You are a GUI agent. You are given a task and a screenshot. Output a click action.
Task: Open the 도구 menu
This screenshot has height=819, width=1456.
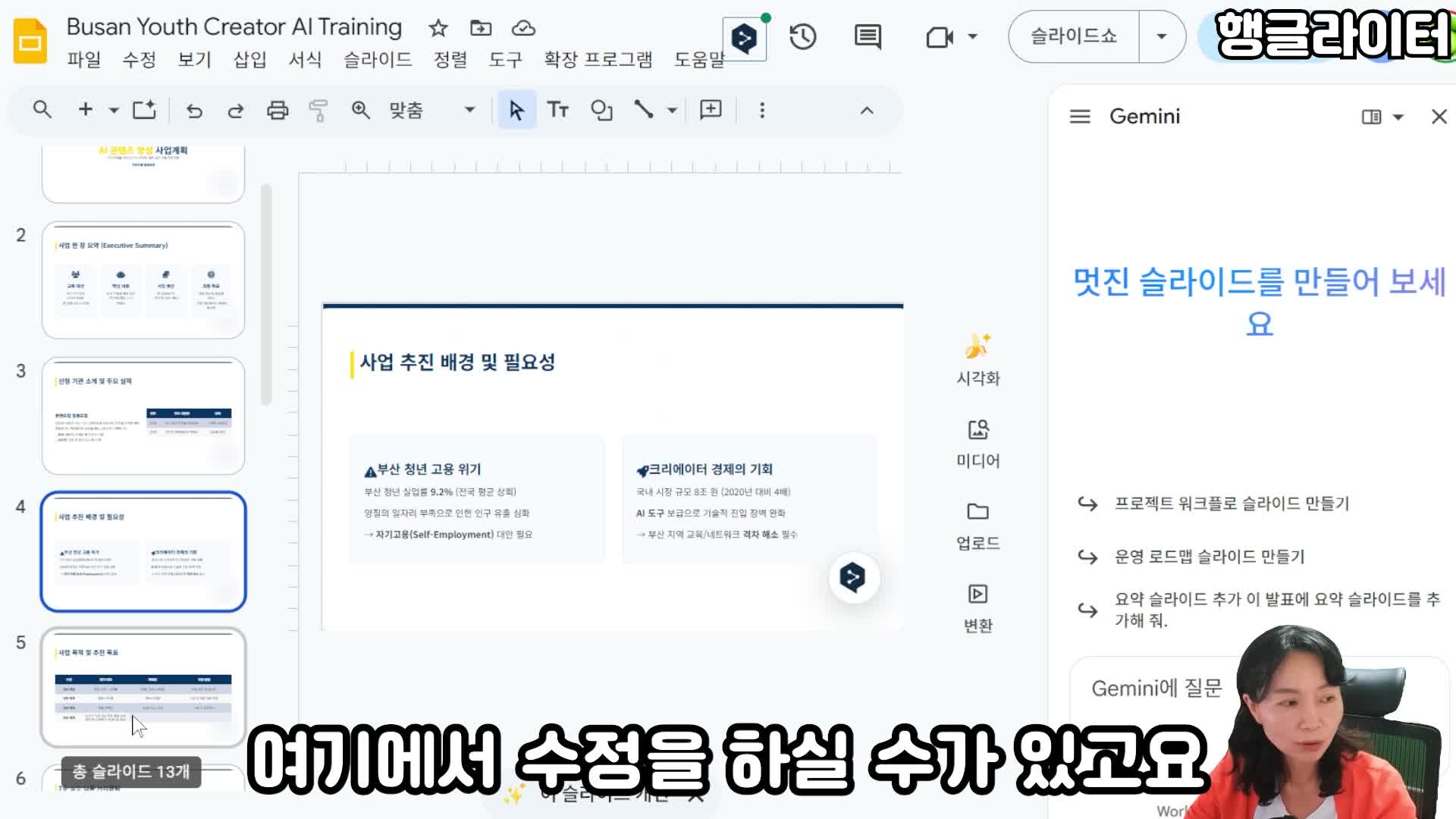[x=505, y=60]
